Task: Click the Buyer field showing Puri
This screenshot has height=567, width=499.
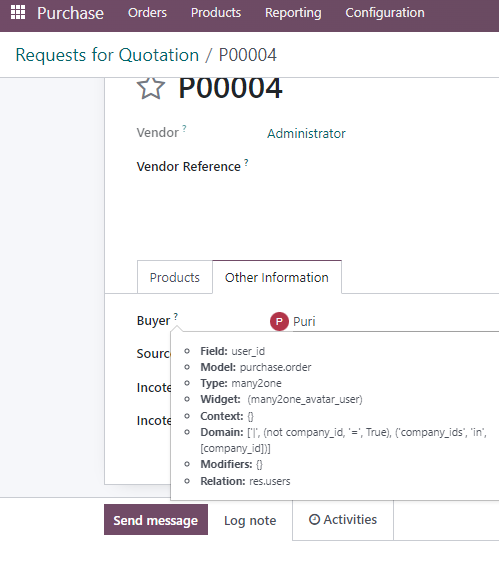Action: (x=384, y=321)
